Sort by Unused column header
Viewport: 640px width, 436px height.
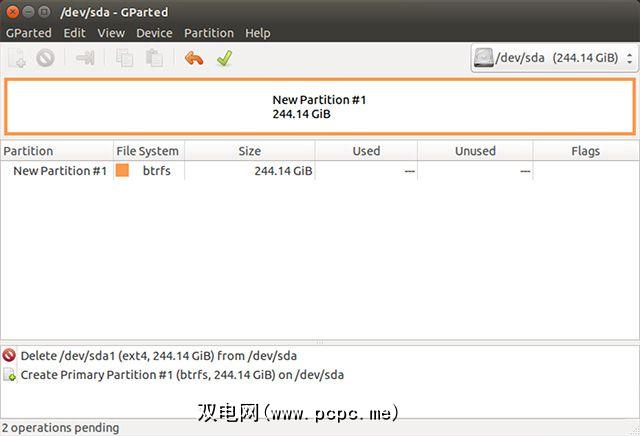point(475,151)
